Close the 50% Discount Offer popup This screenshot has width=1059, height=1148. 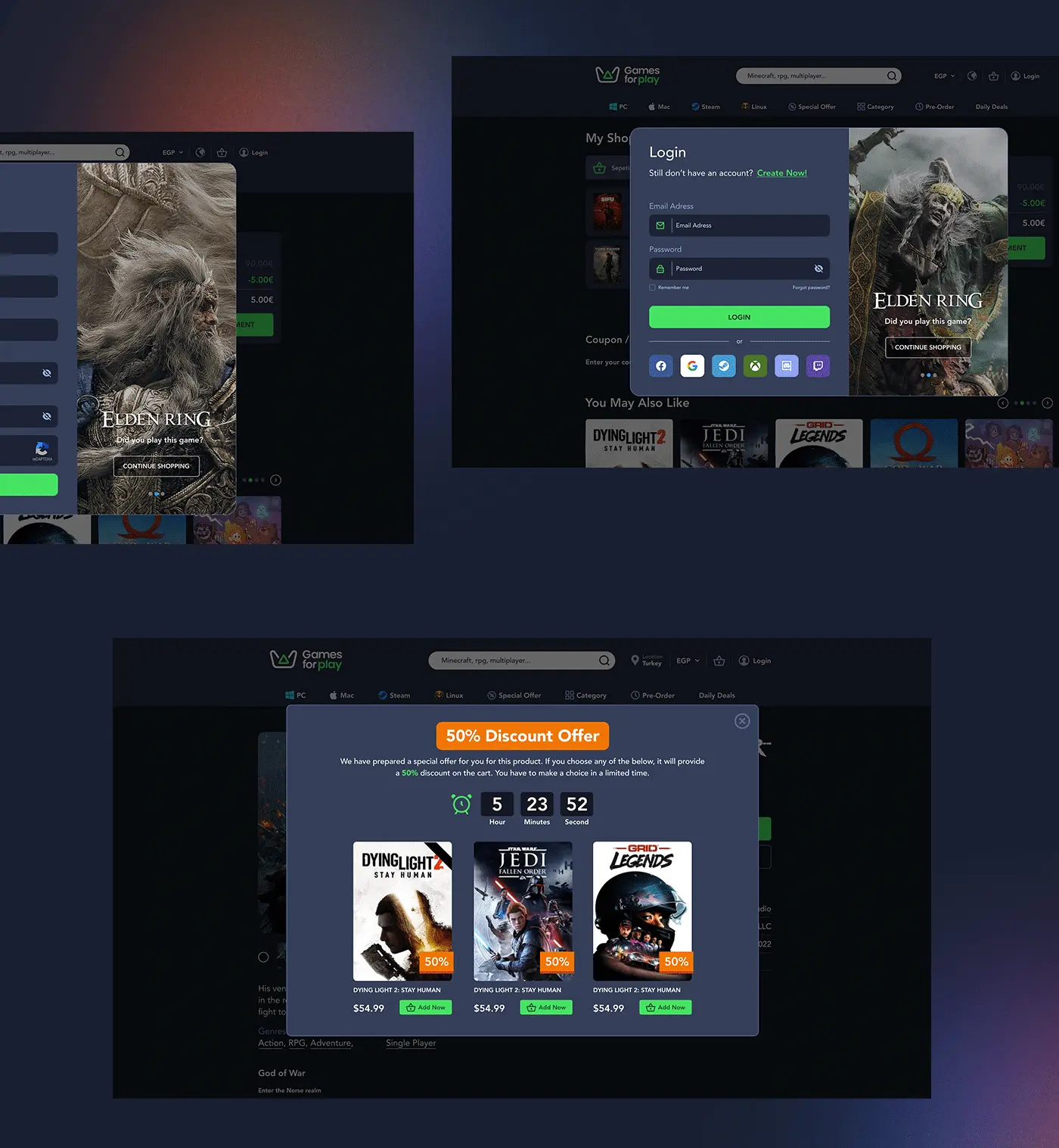tap(742, 721)
